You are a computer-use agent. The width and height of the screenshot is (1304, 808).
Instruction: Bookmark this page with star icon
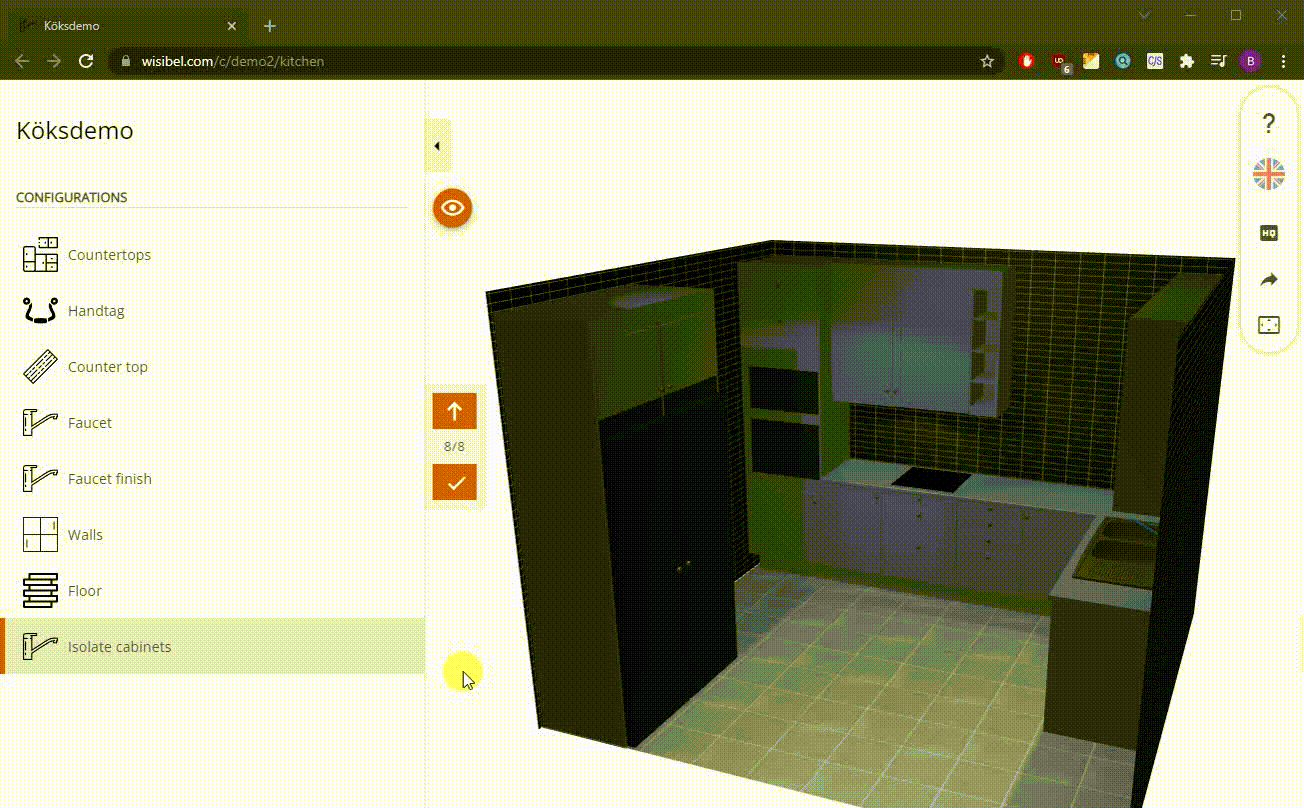click(x=987, y=61)
